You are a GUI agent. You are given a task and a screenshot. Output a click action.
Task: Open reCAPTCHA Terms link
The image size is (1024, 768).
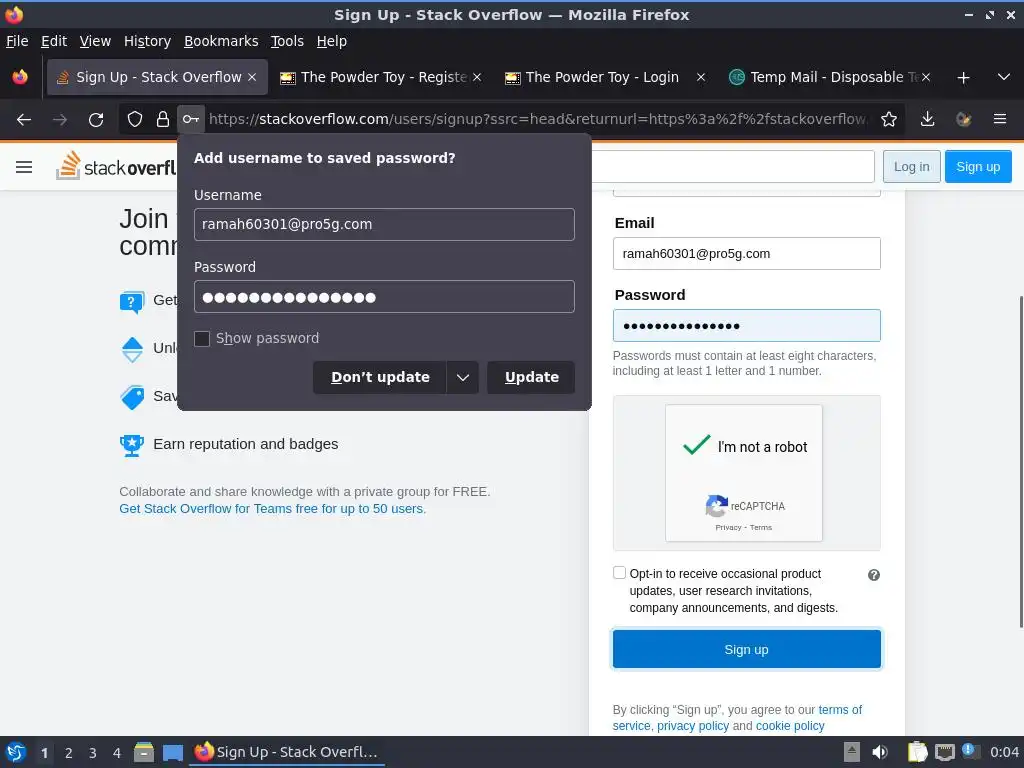point(761,528)
